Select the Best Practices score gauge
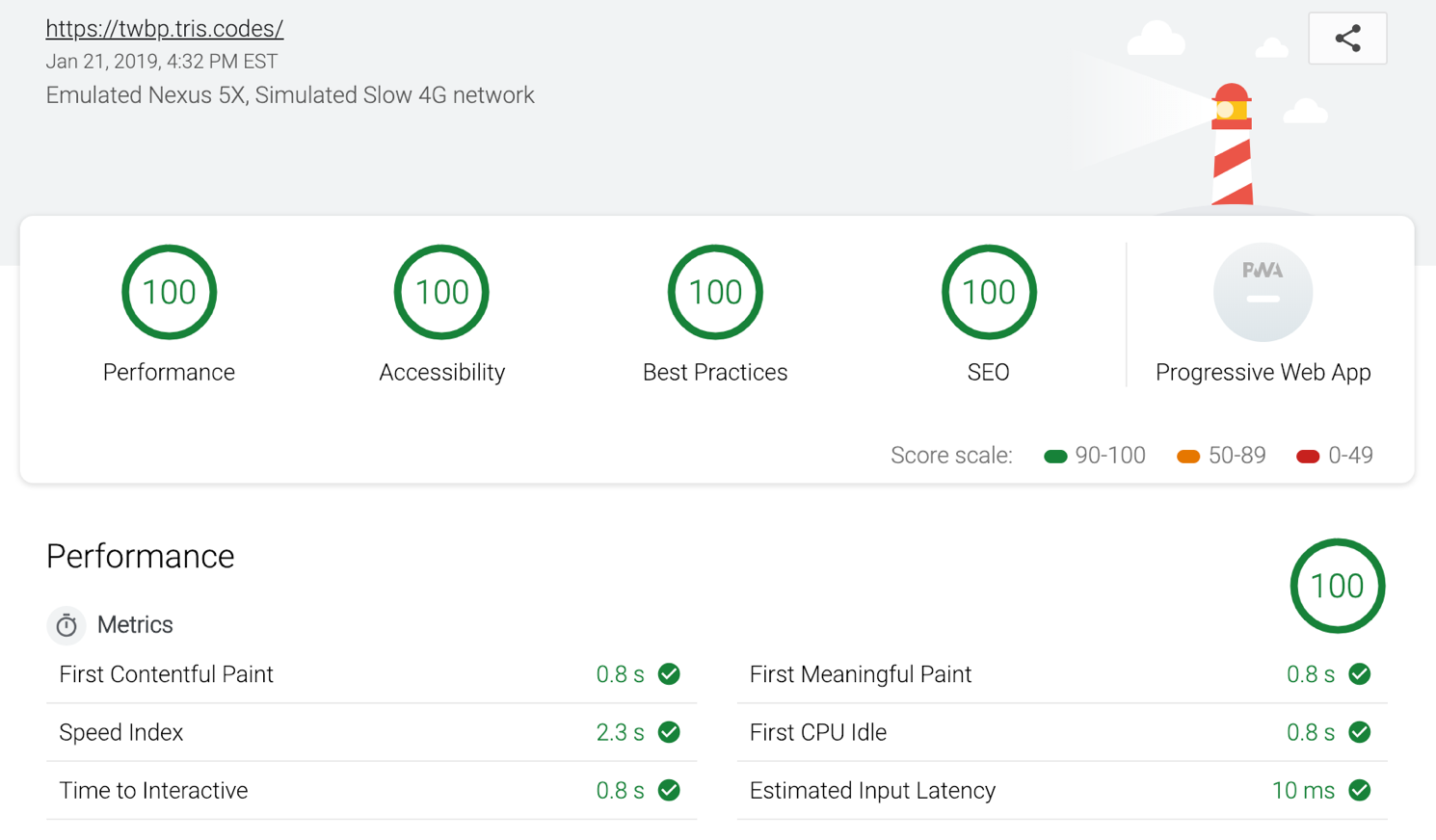This screenshot has height=840, width=1436. click(715, 292)
